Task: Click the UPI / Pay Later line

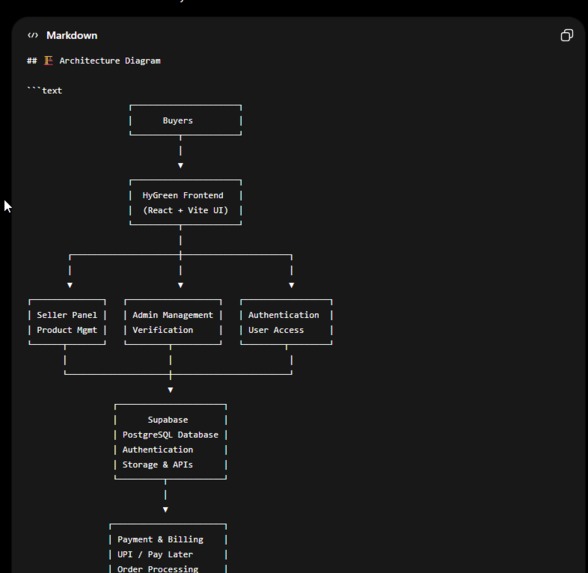Action: (155, 554)
